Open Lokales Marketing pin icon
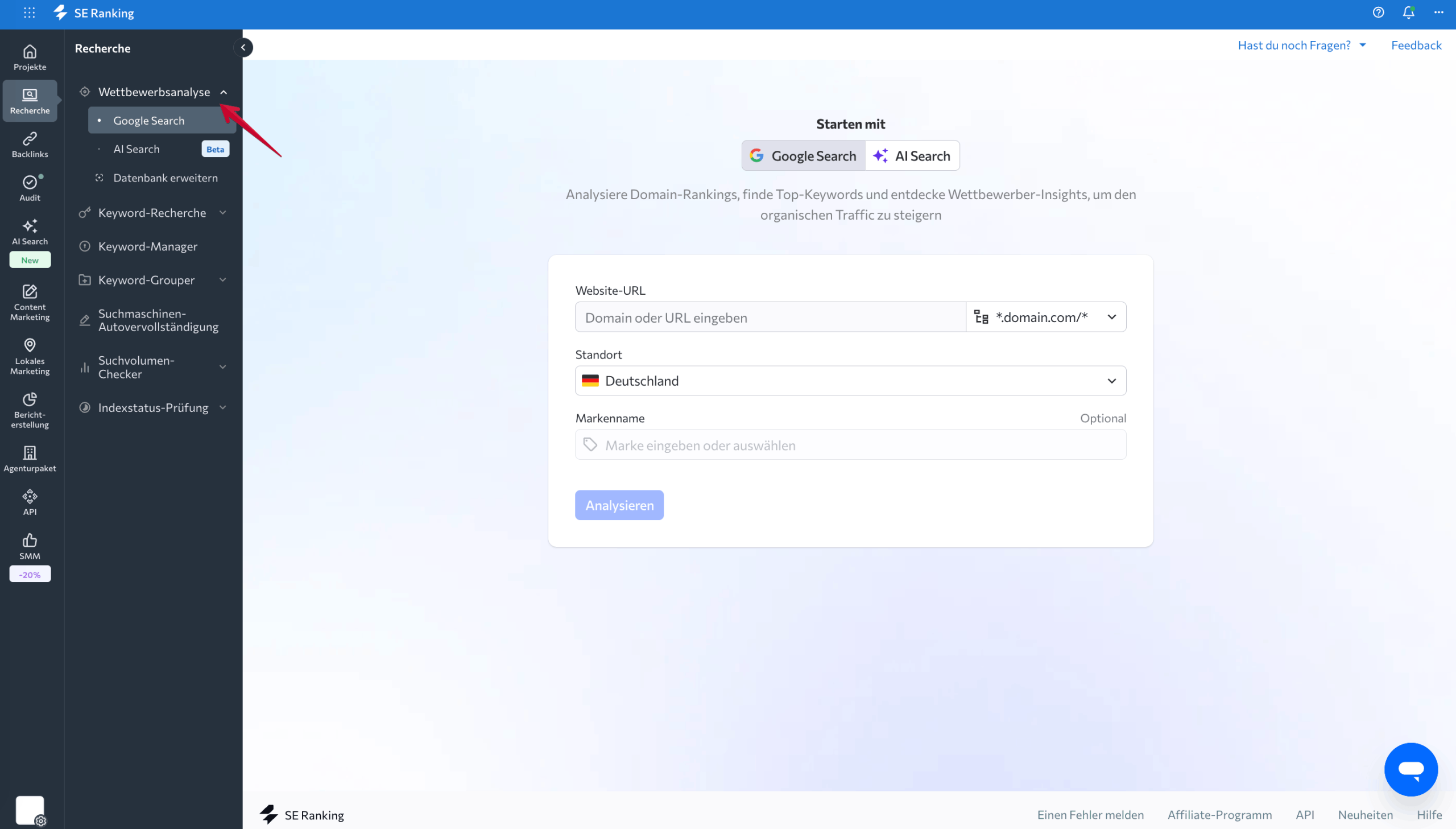 [30, 356]
